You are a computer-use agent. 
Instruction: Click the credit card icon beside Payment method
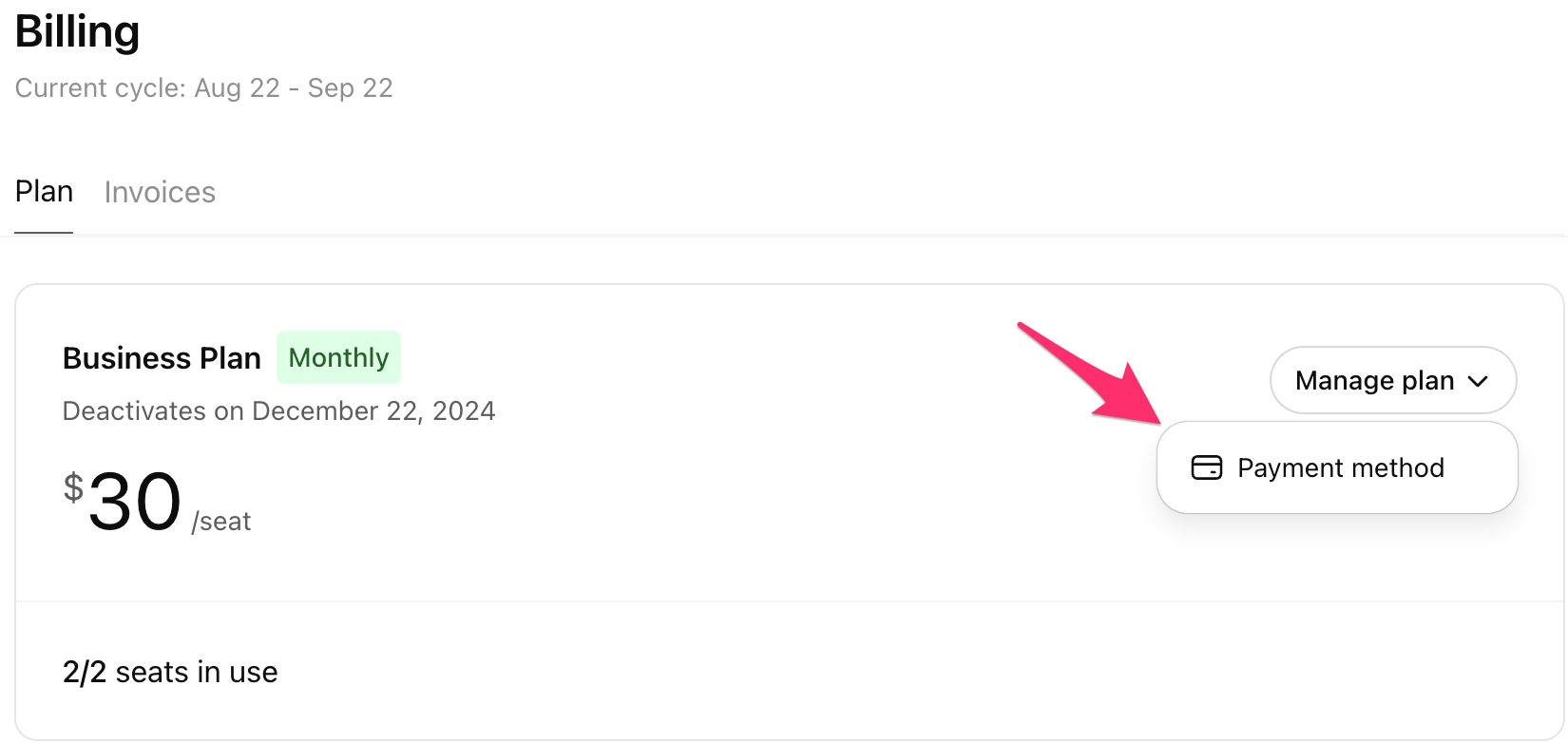coord(1207,467)
